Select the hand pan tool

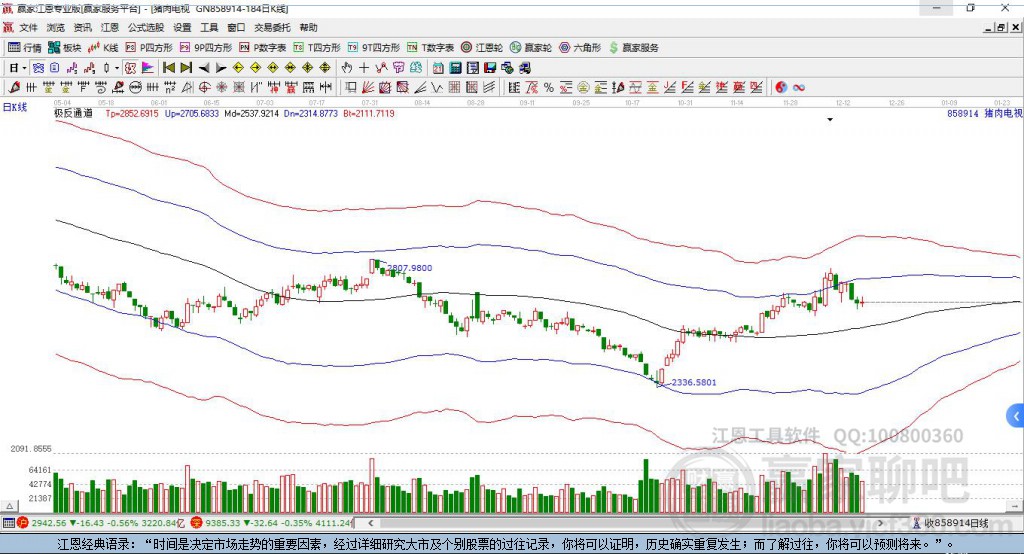click(x=347, y=68)
